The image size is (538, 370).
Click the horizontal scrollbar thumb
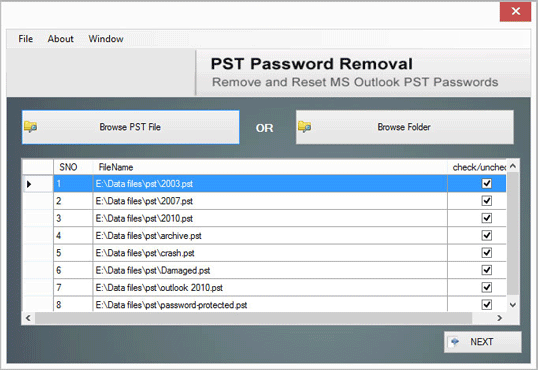click(253, 318)
